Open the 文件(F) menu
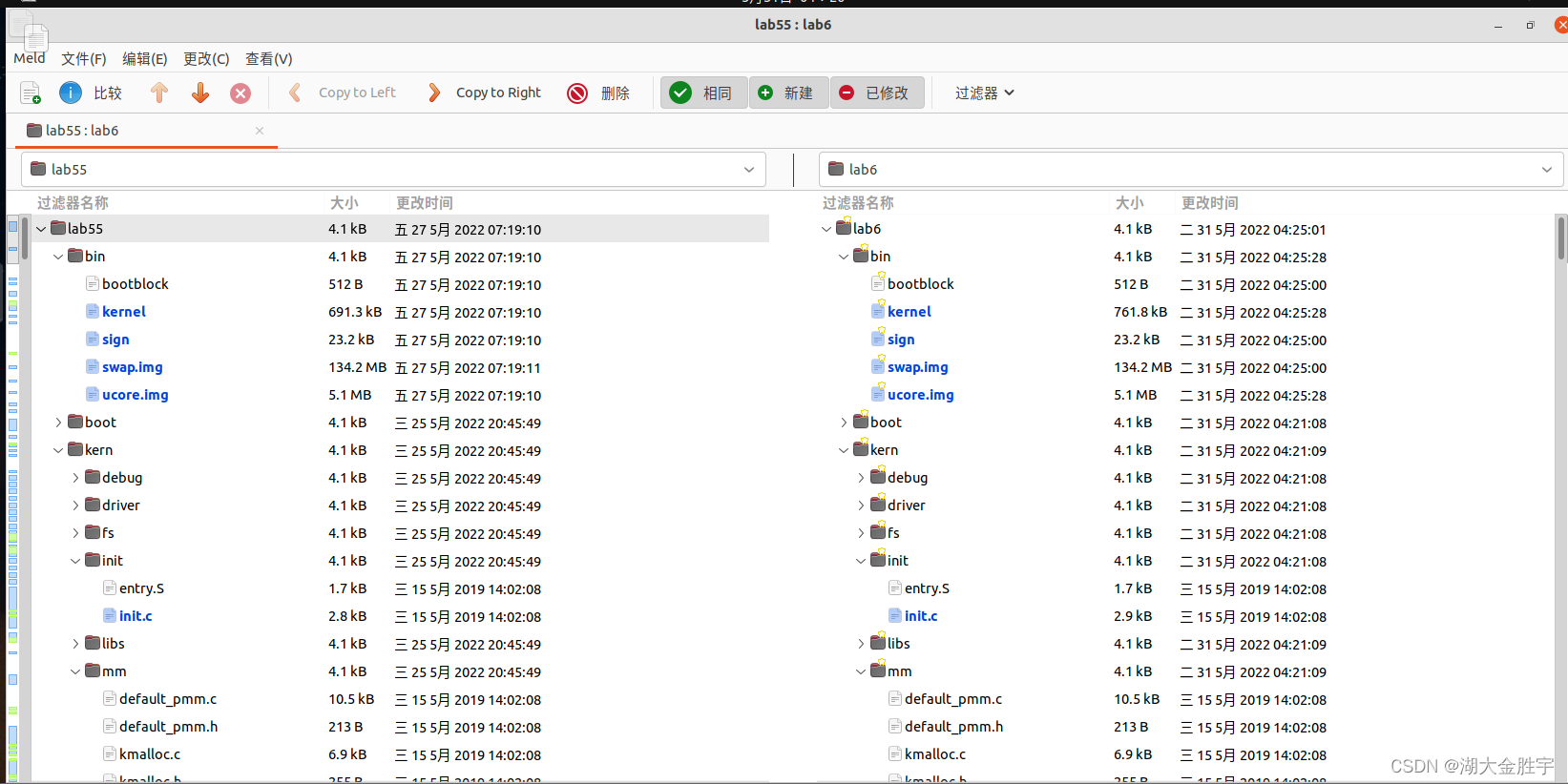 pyautogui.click(x=84, y=58)
